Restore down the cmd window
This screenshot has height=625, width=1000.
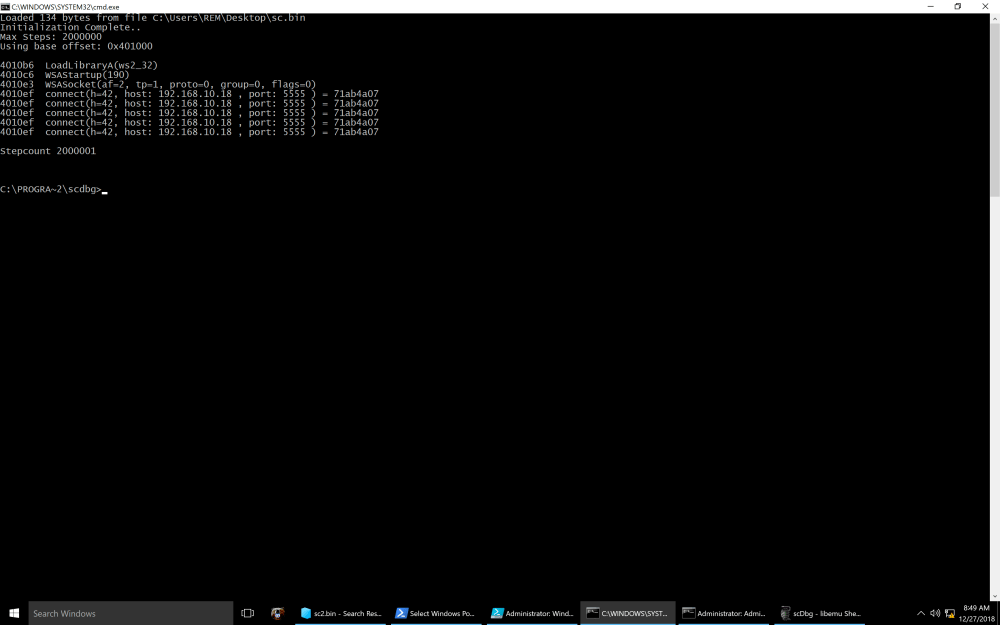click(957, 6)
